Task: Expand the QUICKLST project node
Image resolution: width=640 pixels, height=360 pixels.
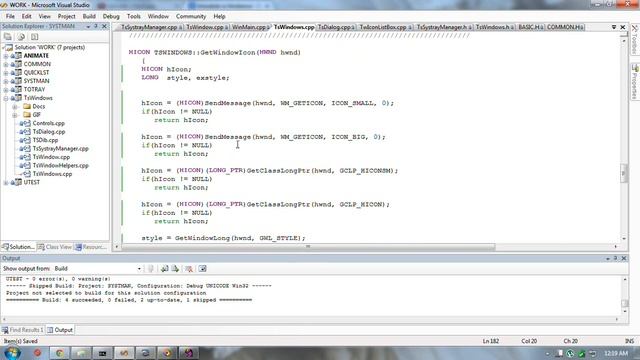Action: (6, 73)
